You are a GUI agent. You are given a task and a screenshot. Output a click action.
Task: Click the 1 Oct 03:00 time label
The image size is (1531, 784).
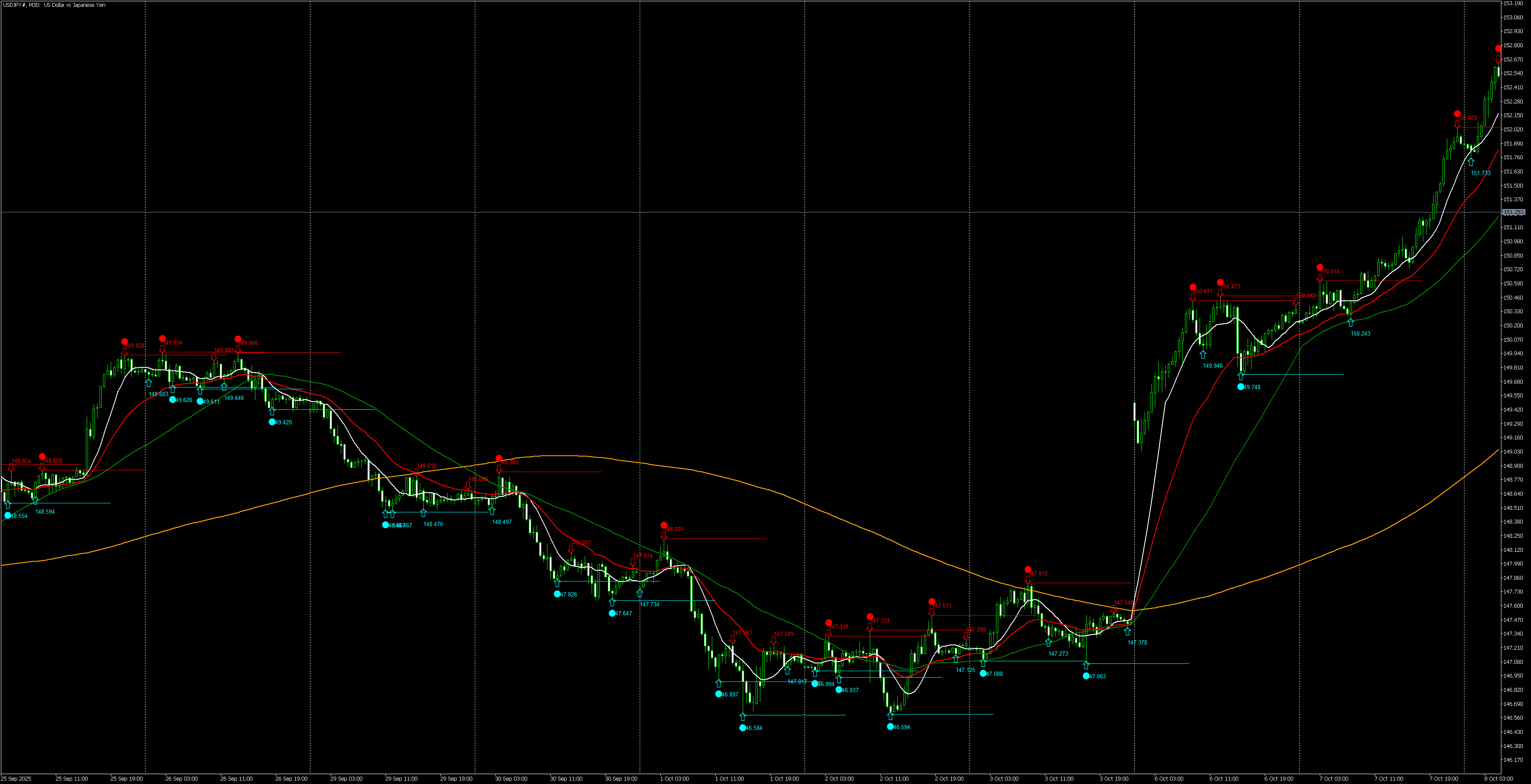(x=674, y=778)
